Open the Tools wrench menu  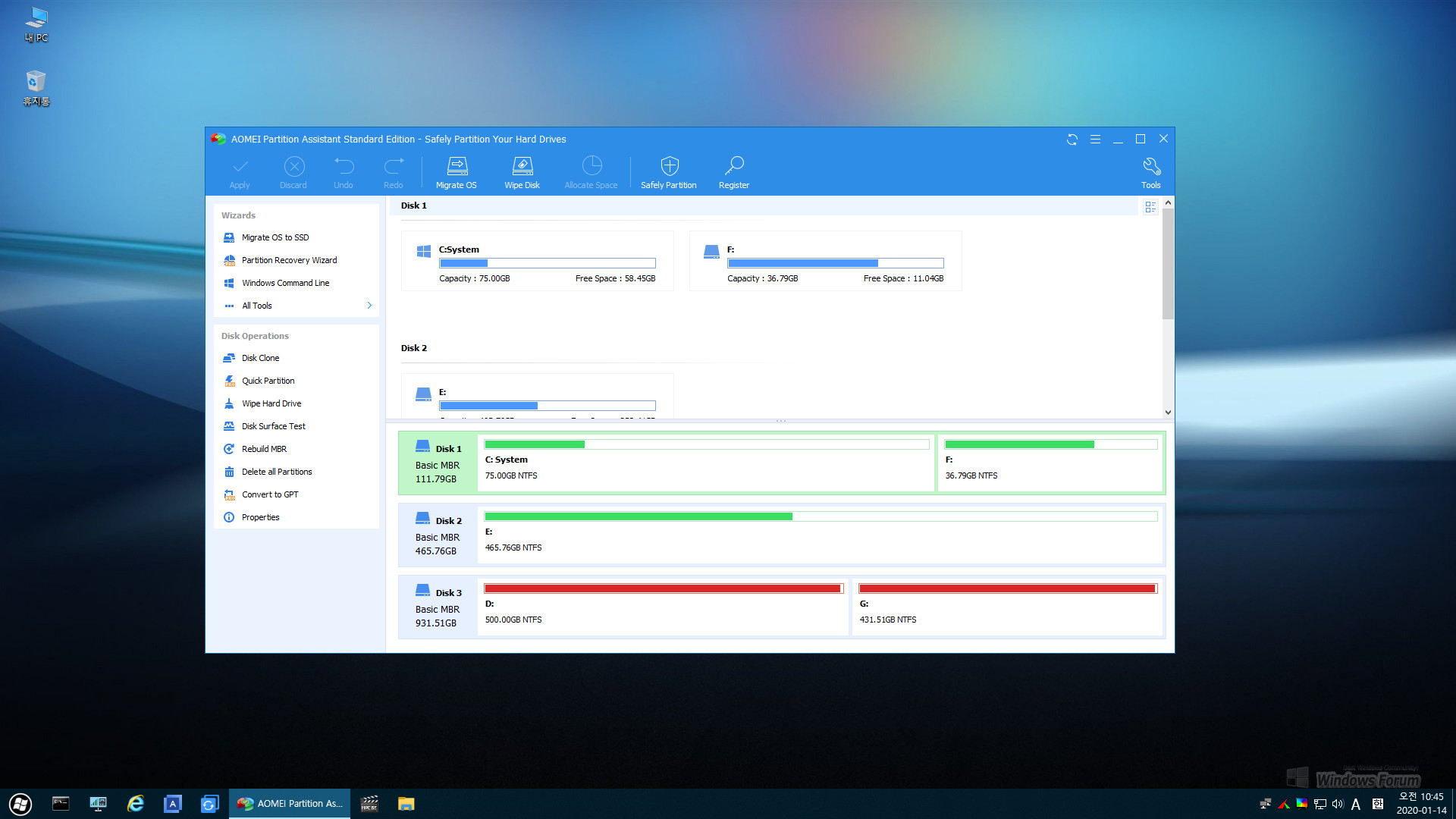coord(1151,173)
